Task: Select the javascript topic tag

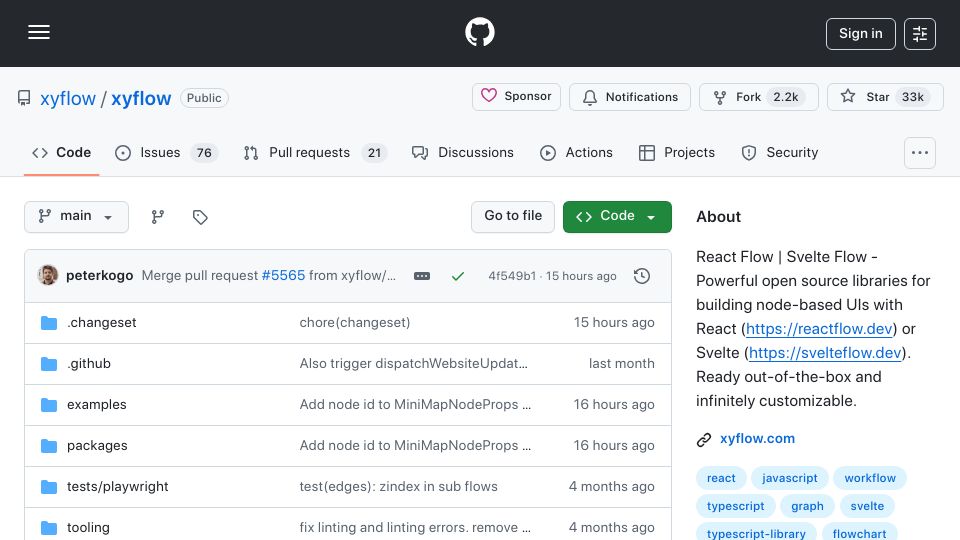Action: point(789,478)
